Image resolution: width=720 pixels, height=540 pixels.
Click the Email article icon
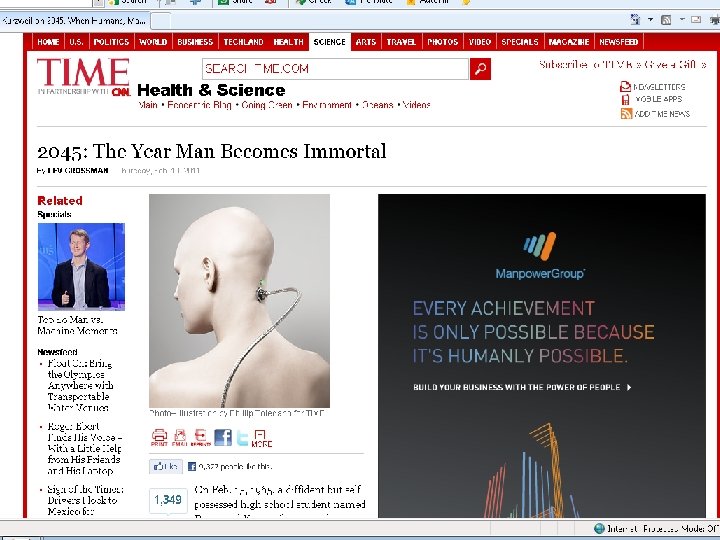tap(180, 437)
